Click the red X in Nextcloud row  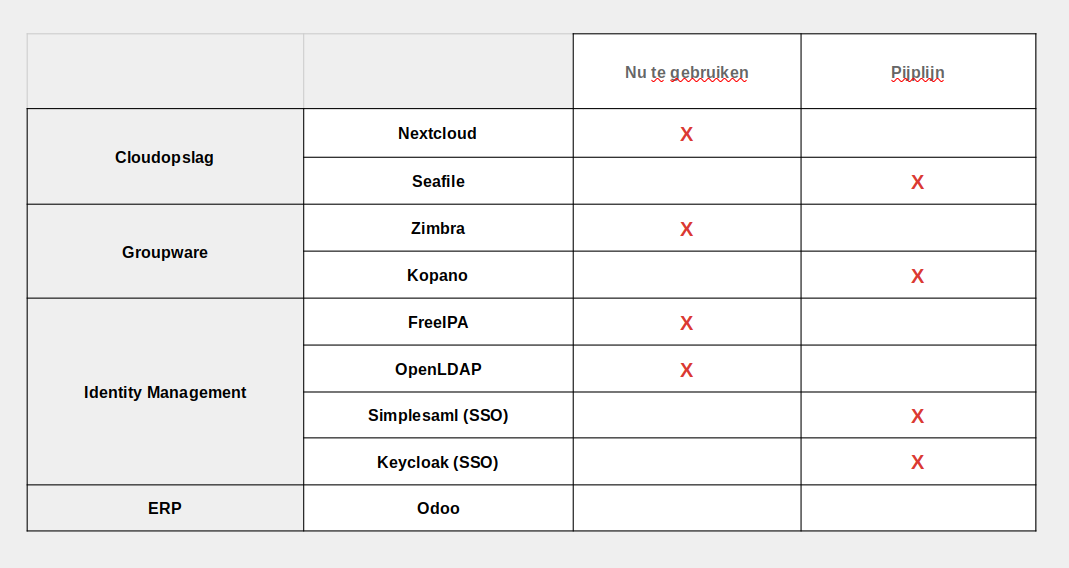686,134
